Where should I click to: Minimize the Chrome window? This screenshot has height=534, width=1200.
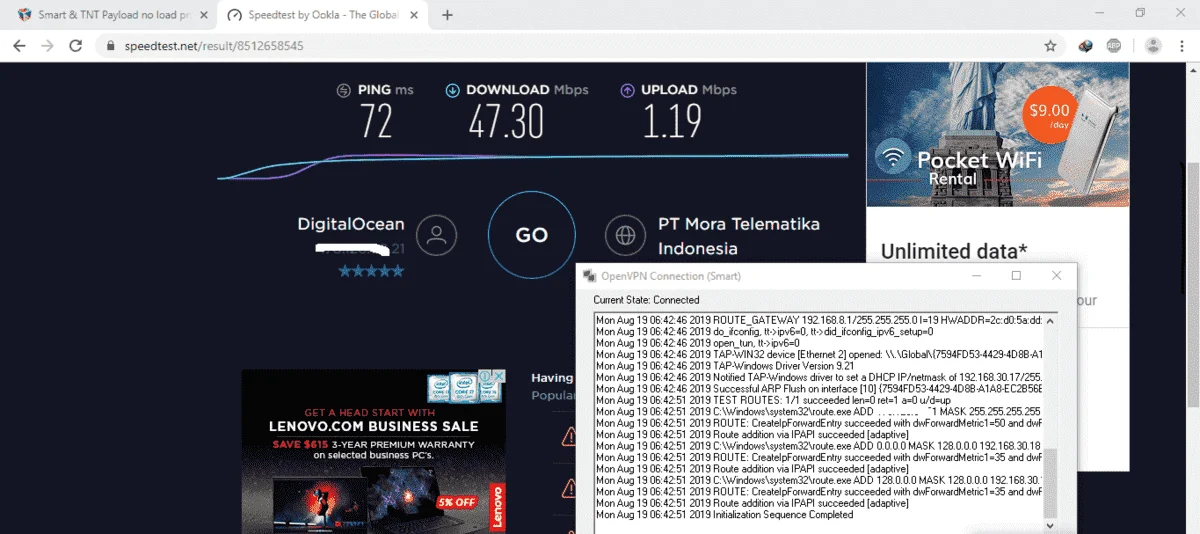click(x=1098, y=13)
